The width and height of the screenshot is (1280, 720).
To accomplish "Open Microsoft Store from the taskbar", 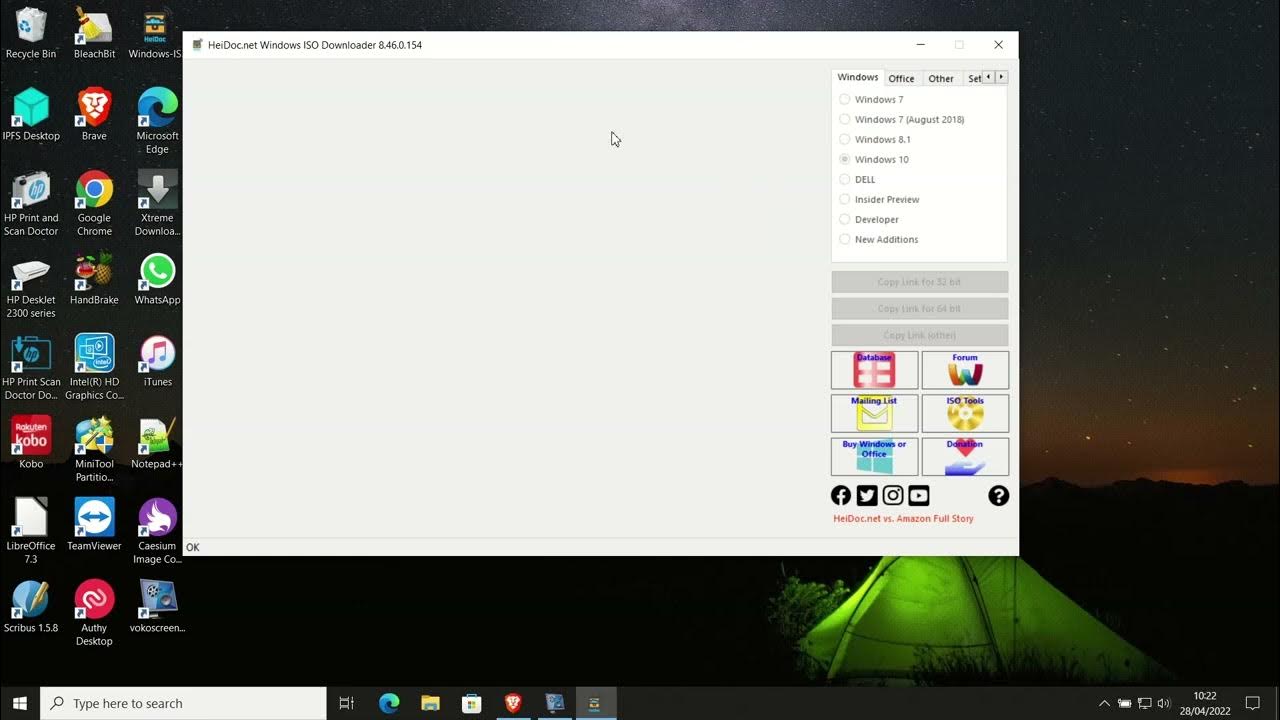I will point(471,703).
